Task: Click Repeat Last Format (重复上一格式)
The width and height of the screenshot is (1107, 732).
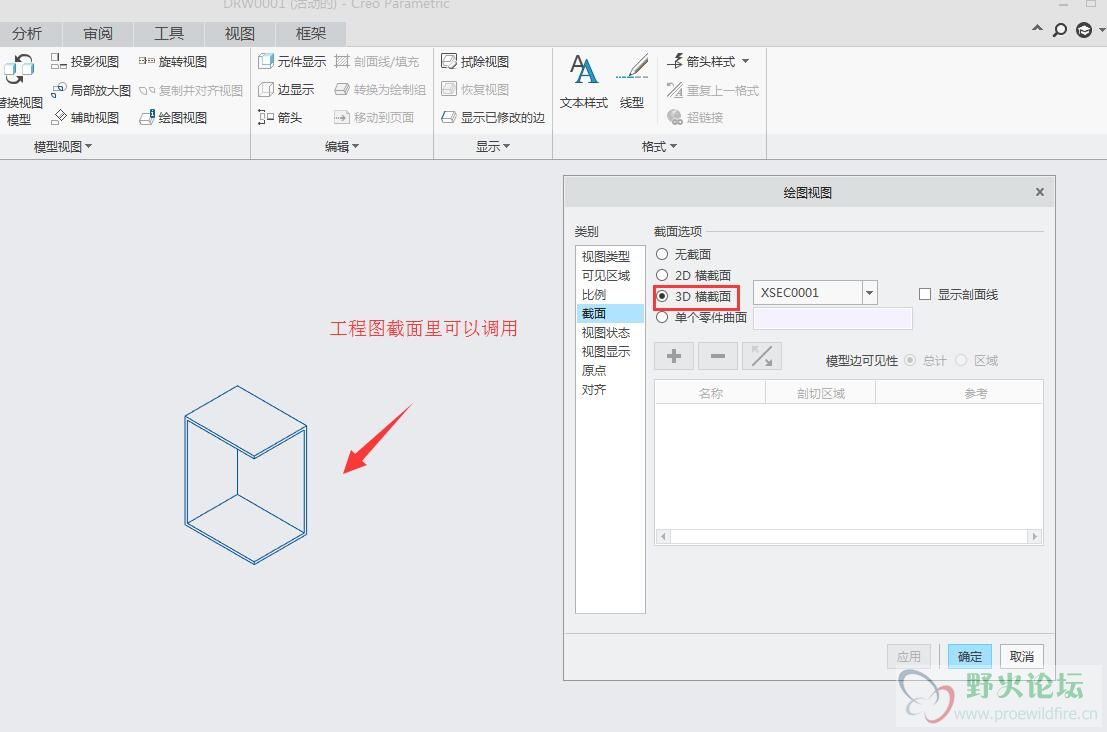Action: point(712,90)
